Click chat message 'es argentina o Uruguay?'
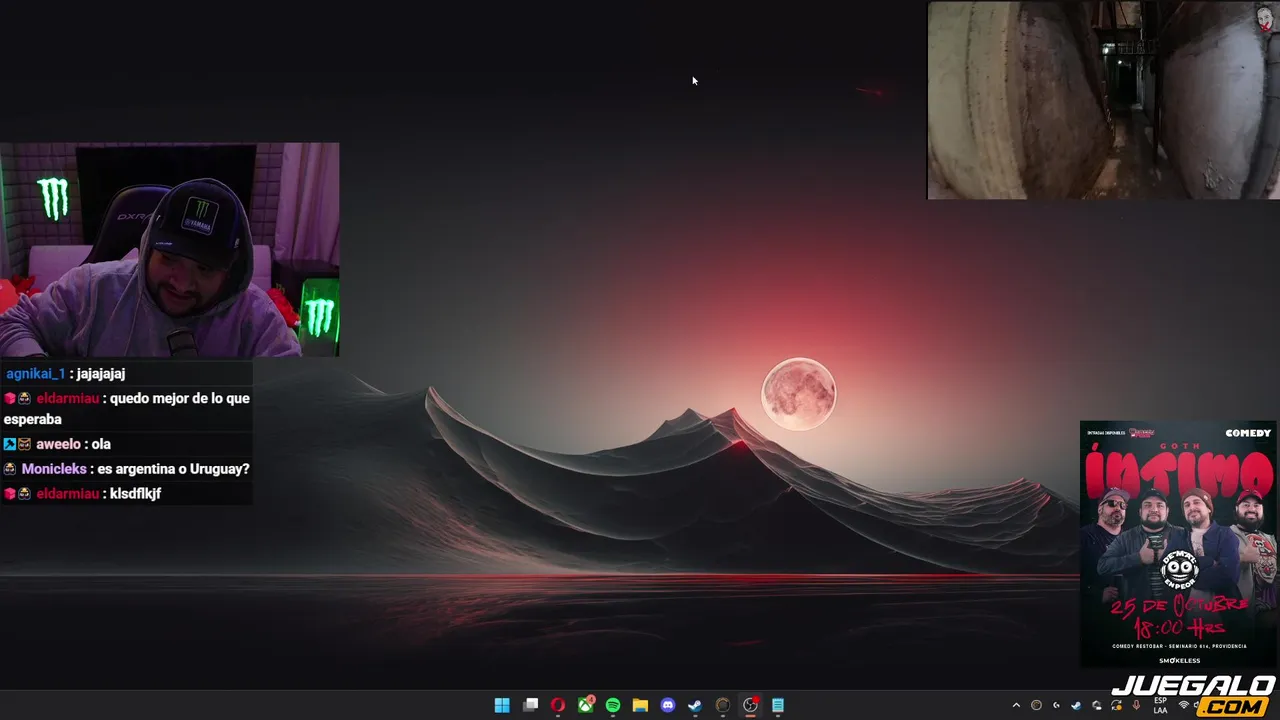The image size is (1280, 720). [173, 469]
